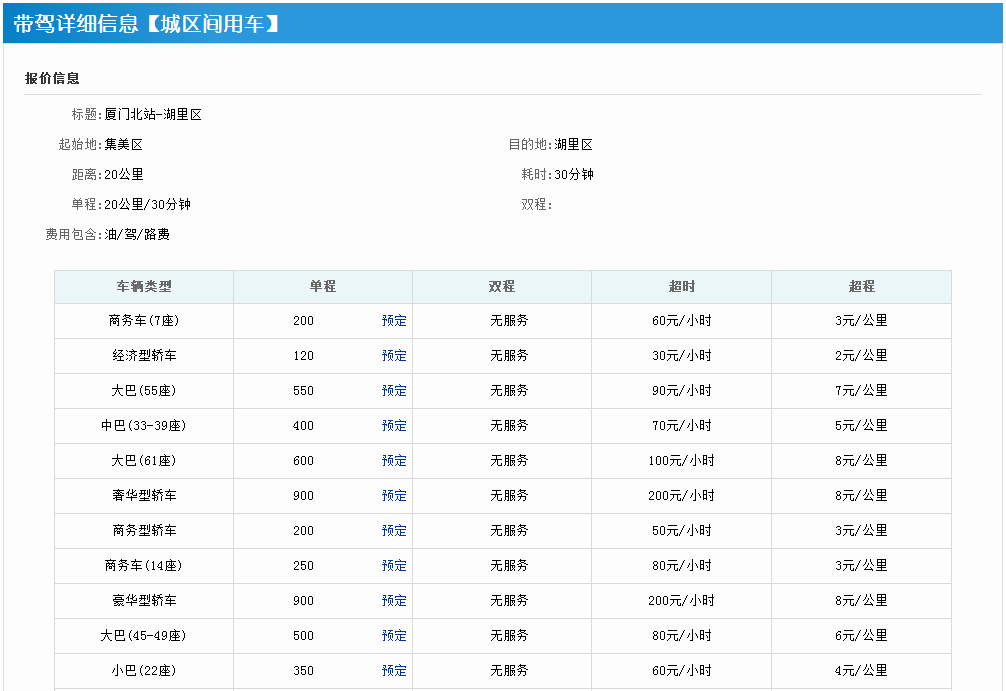This screenshot has width=1006, height=691.
Task: Click 预定 for 商务型轿车
Action: (394, 531)
